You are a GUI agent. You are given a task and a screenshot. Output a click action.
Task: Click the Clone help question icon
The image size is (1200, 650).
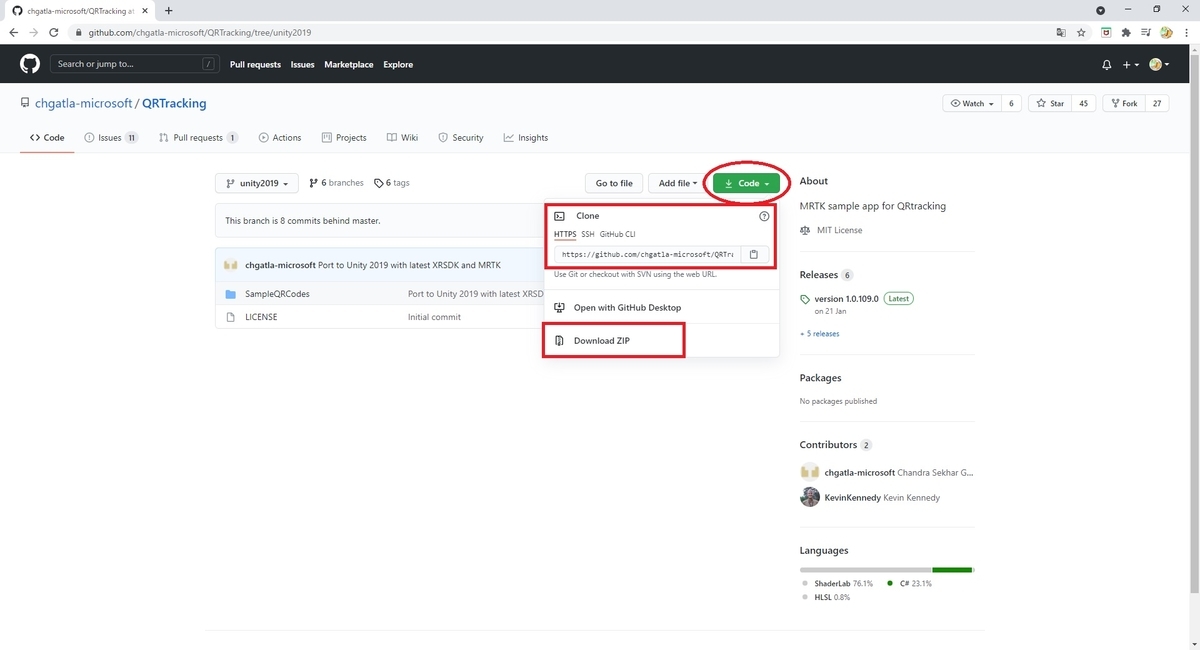click(x=764, y=216)
